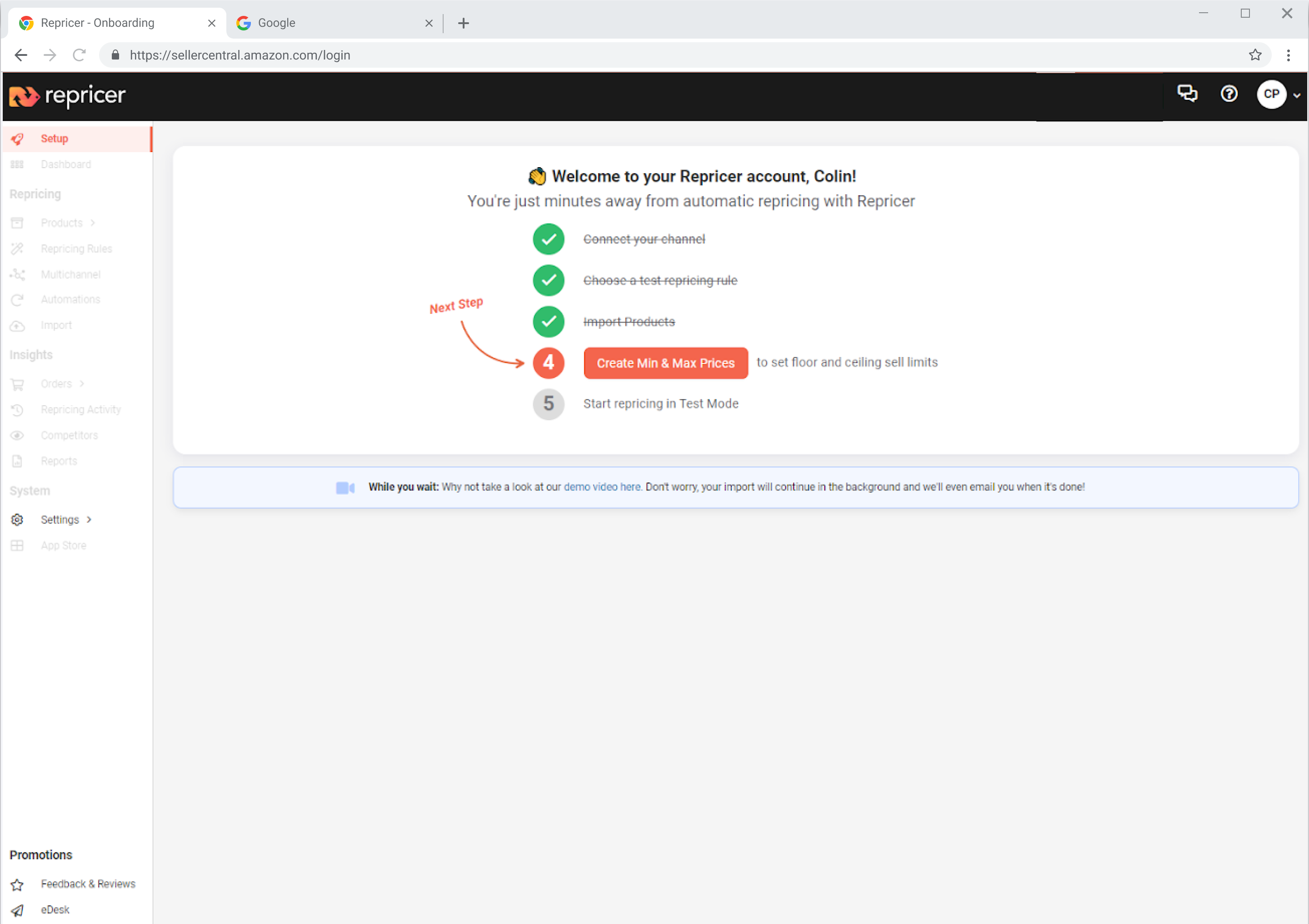Image resolution: width=1309 pixels, height=924 pixels.
Task: Open Automations in the sidebar
Action: click(70, 300)
